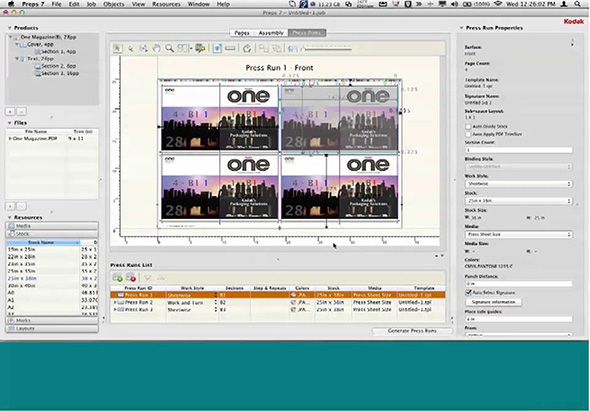Click the ruler measure toolbar icon
Viewport: 590px width, 411px height.
(x=230, y=48)
